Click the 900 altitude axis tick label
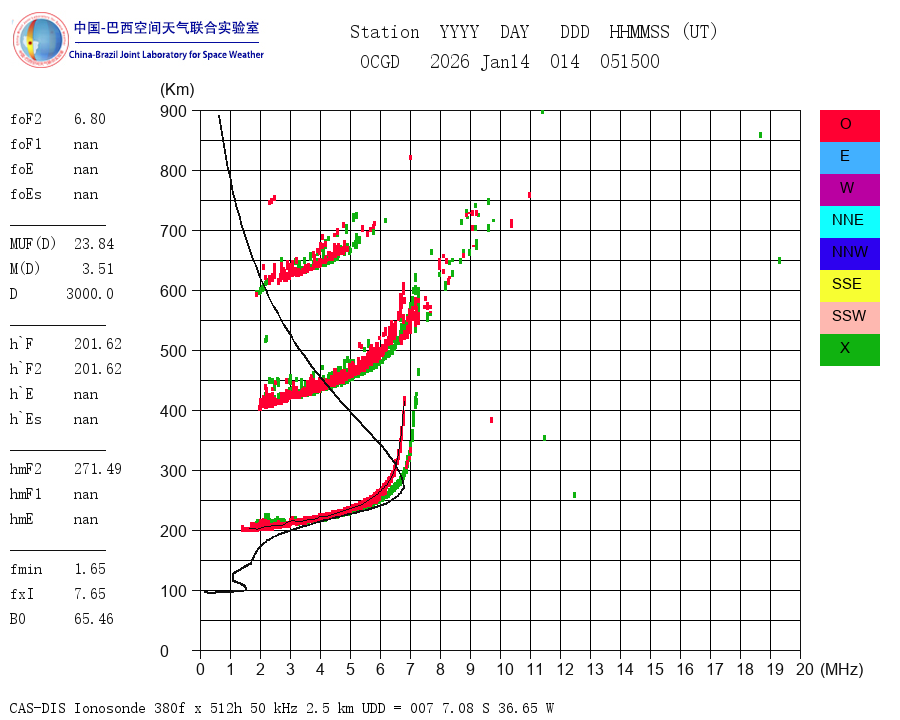 point(173,111)
